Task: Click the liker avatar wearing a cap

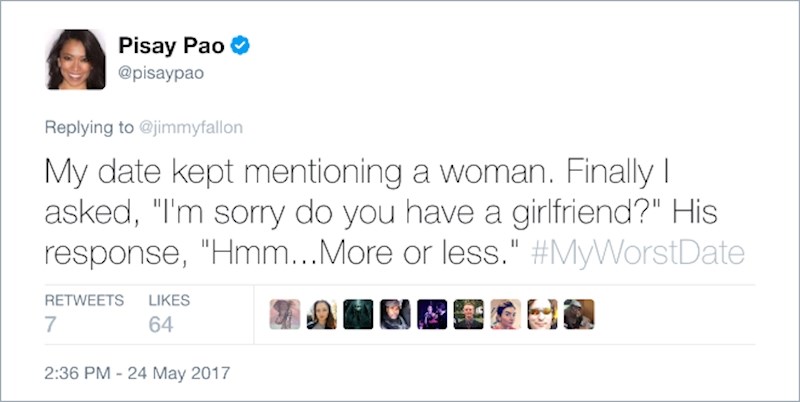Action: 395,314
